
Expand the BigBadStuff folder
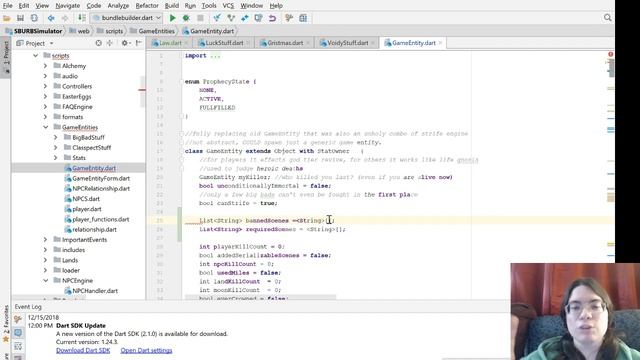point(56,138)
